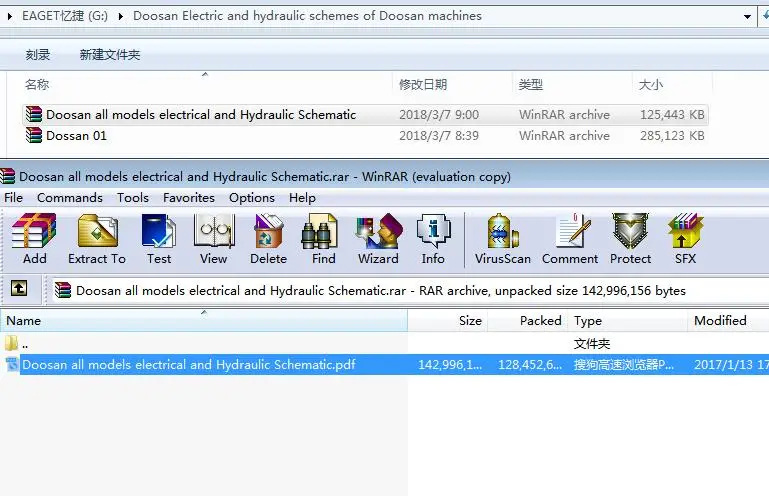Viewport: 769px width, 496px height.
Task: Click 新建文件夹 new folder button
Action: click(x=110, y=54)
